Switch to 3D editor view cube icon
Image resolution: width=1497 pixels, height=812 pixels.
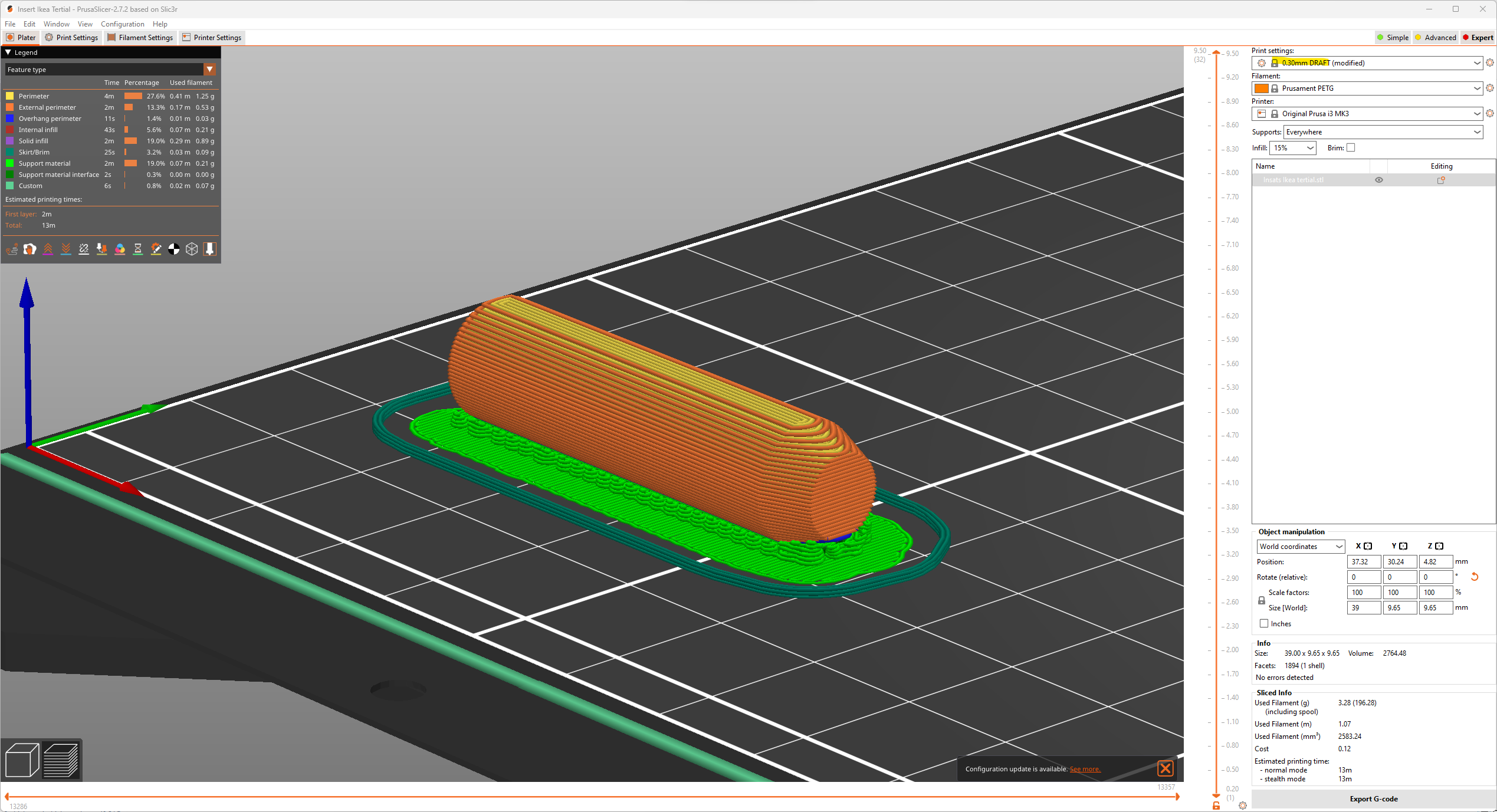point(22,760)
